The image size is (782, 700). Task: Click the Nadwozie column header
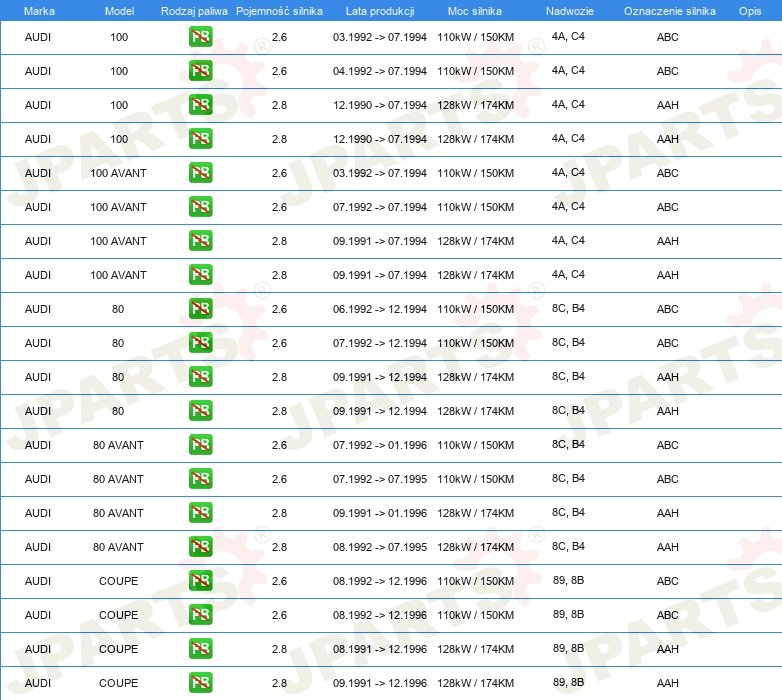(x=570, y=11)
